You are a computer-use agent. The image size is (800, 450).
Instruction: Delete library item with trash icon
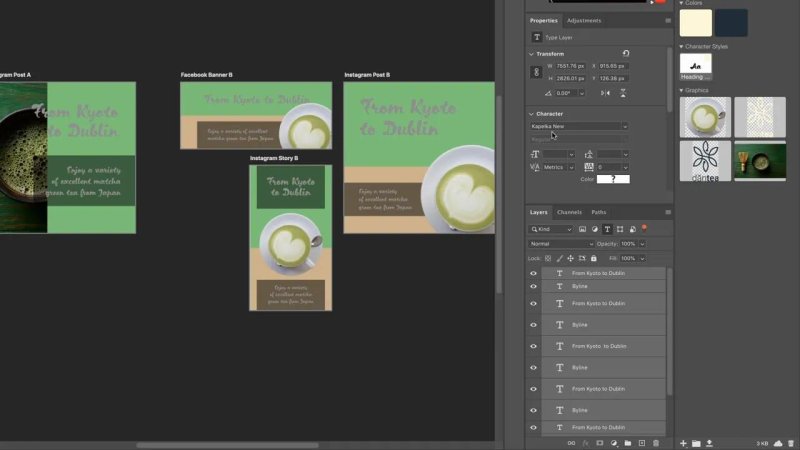click(x=791, y=443)
